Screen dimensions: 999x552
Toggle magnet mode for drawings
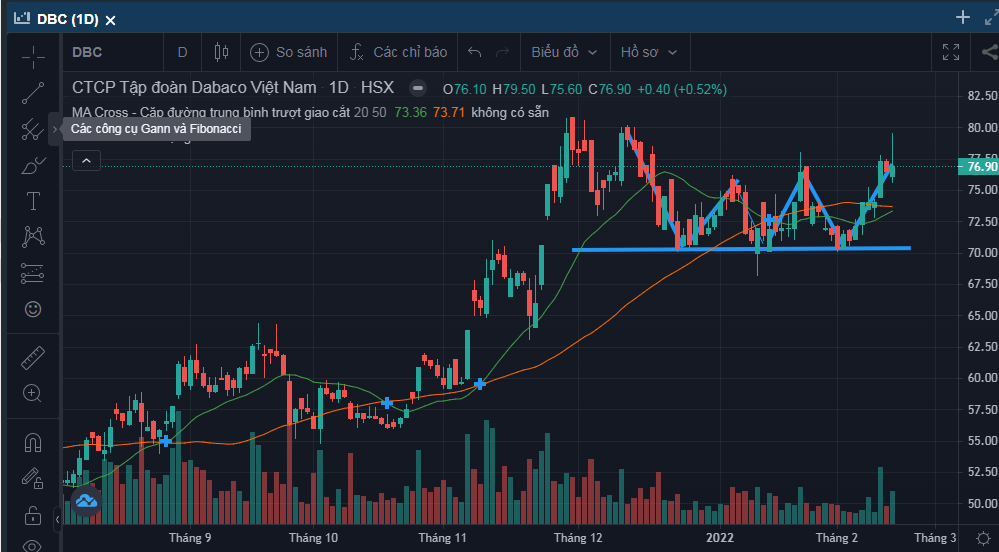point(33,441)
